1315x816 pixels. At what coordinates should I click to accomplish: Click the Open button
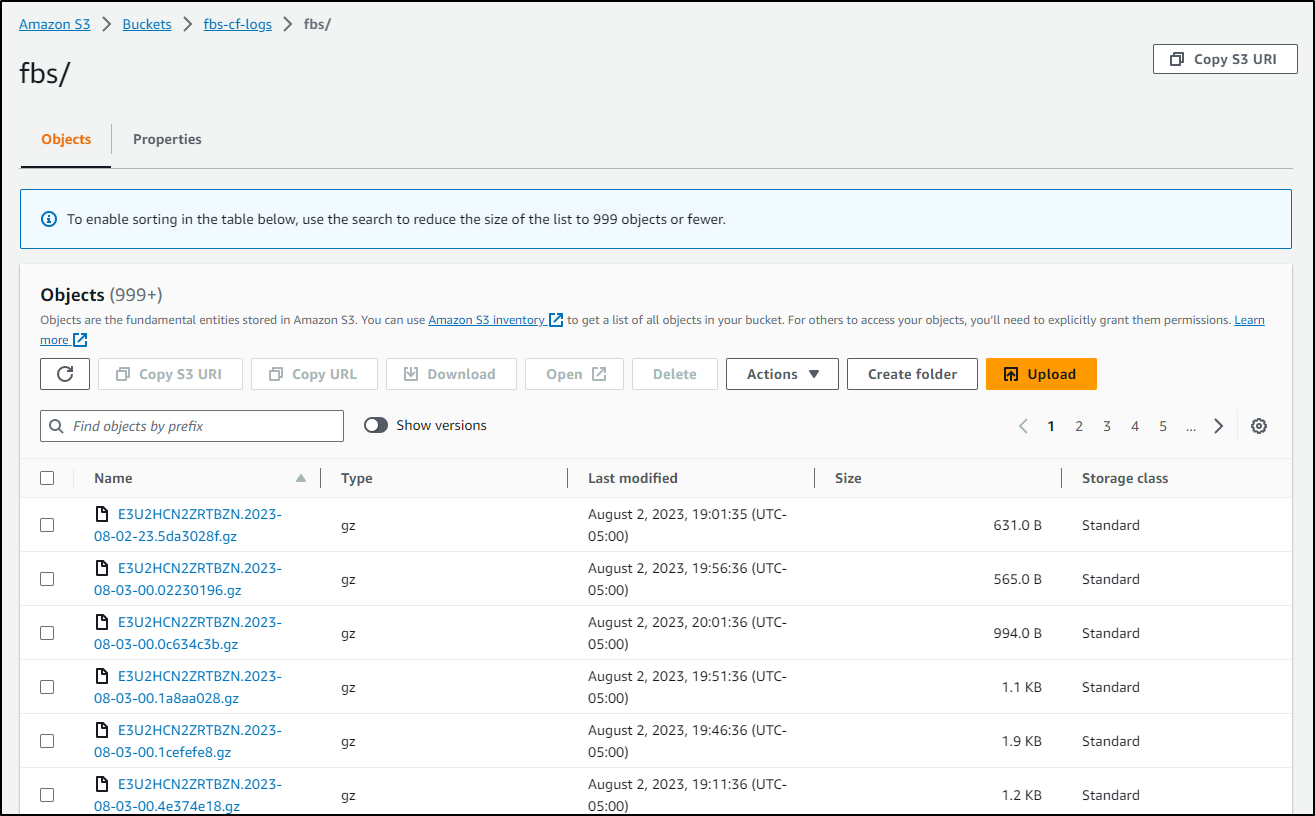(574, 374)
